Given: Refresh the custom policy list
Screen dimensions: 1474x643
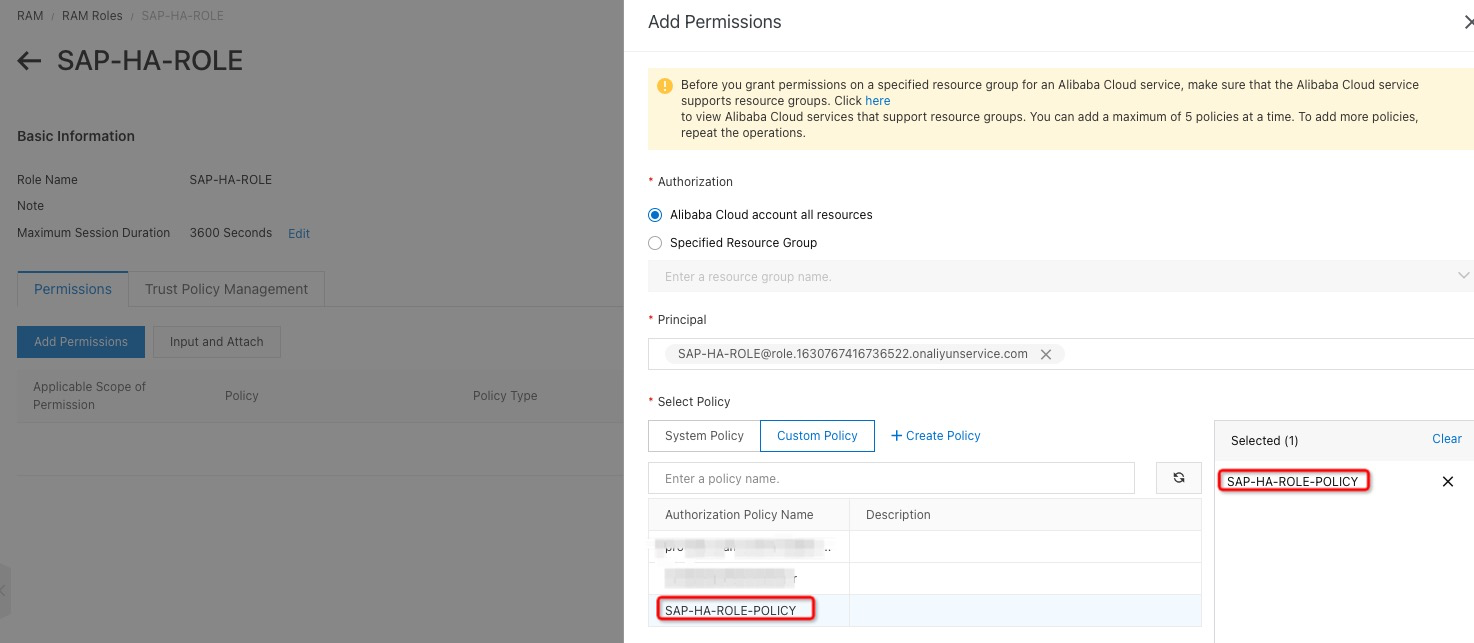Looking at the screenshot, I should (x=1178, y=478).
